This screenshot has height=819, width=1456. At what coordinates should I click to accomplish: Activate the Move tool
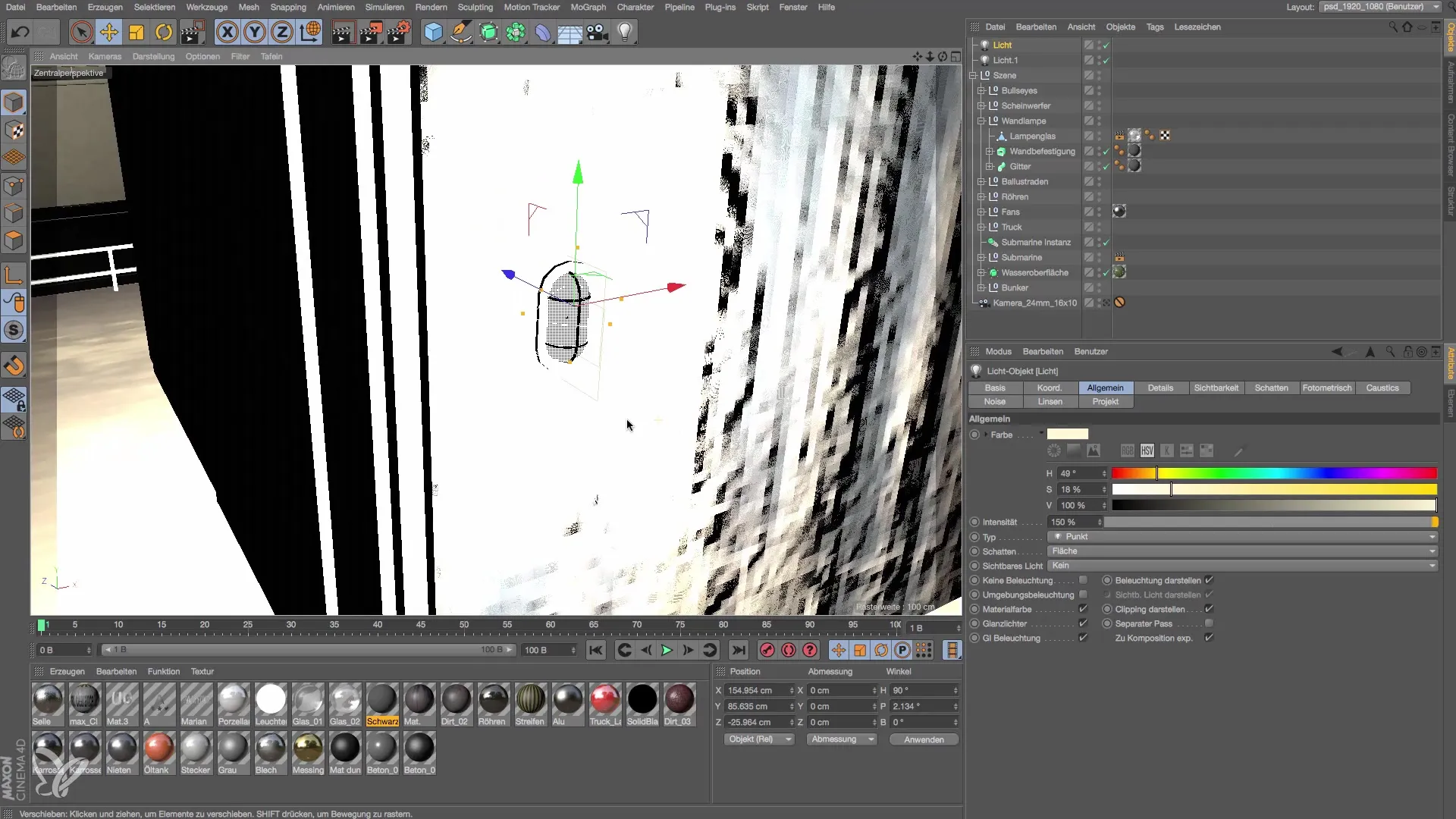point(109,32)
